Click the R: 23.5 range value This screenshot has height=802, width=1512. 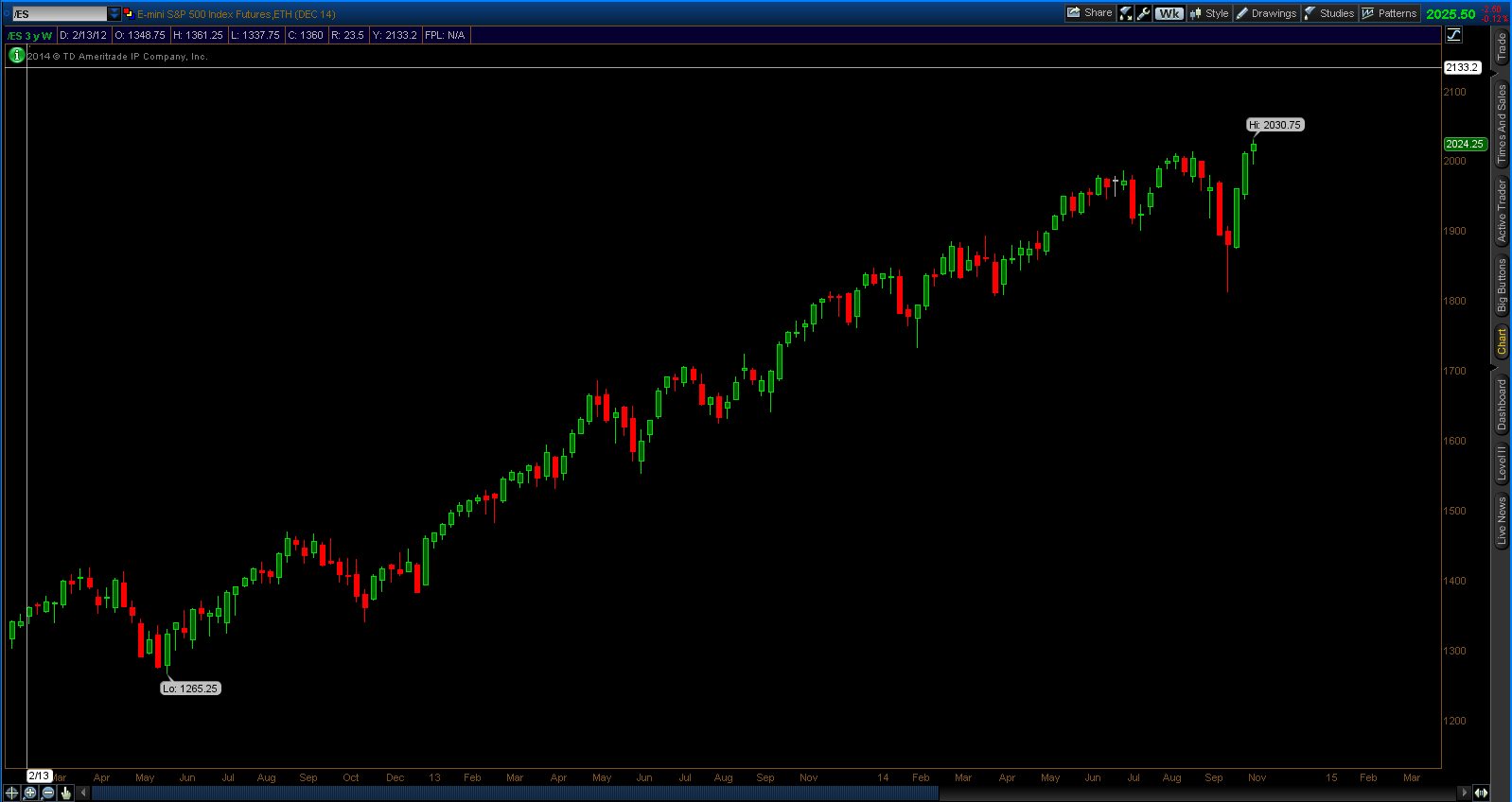(x=347, y=35)
